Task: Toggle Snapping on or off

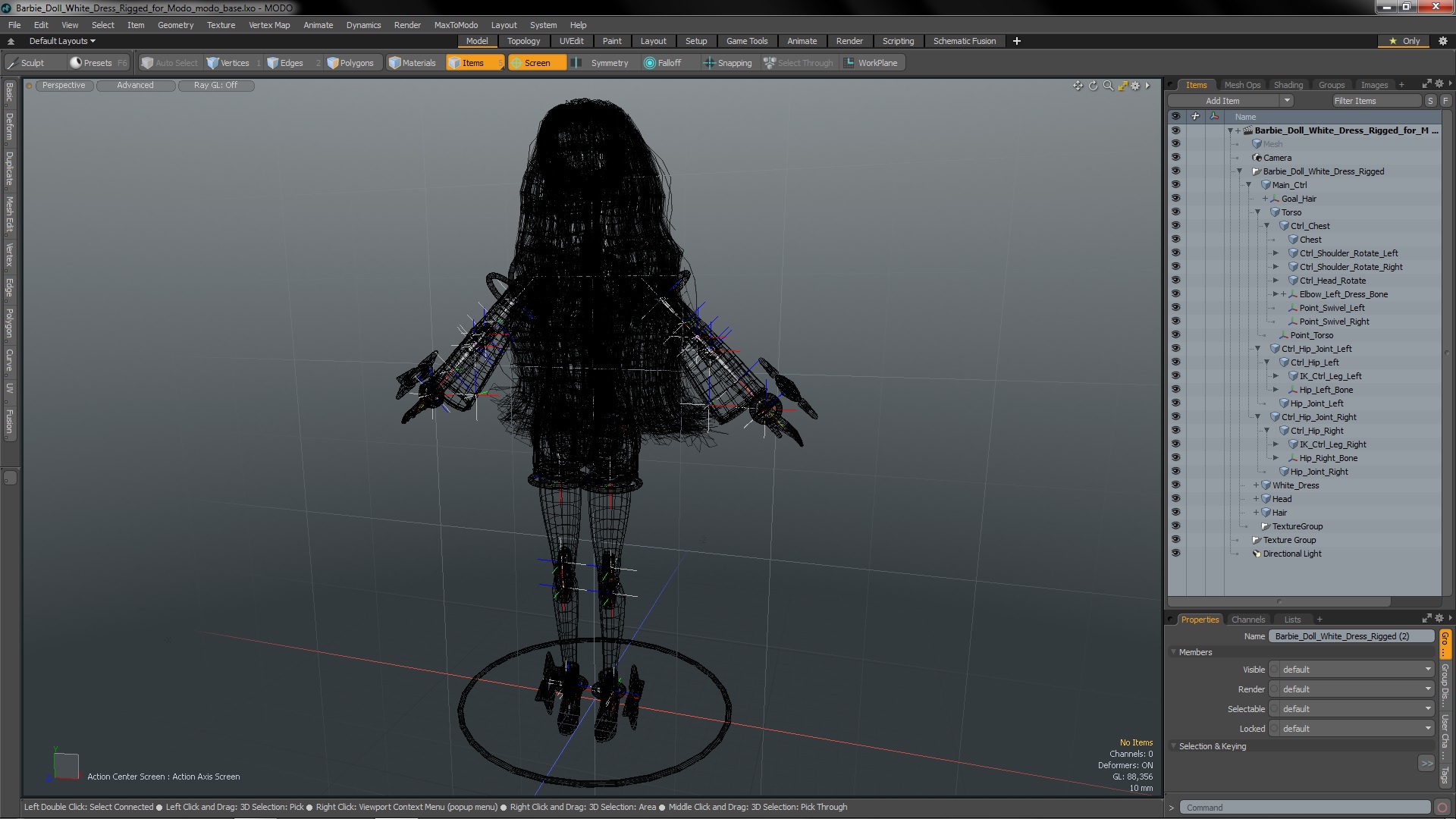Action: (728, 63)
